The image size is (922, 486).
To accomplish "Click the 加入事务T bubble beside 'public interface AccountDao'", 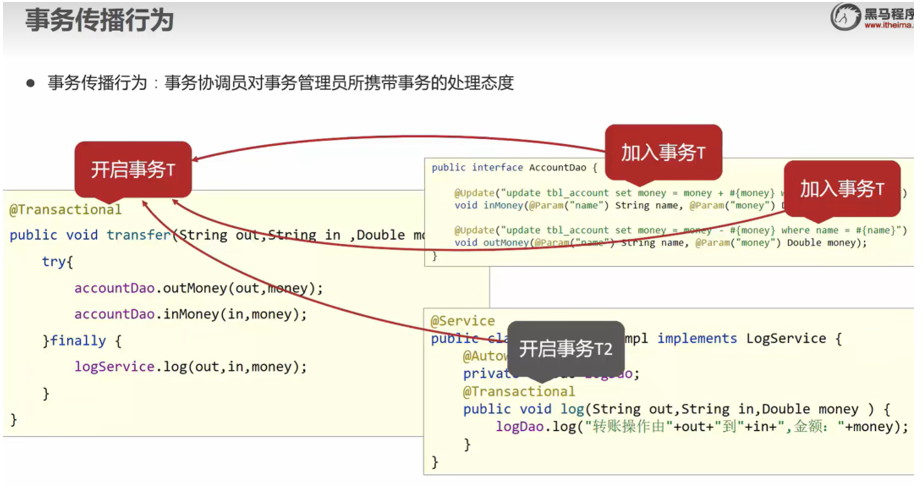I will tap(663, 152).
